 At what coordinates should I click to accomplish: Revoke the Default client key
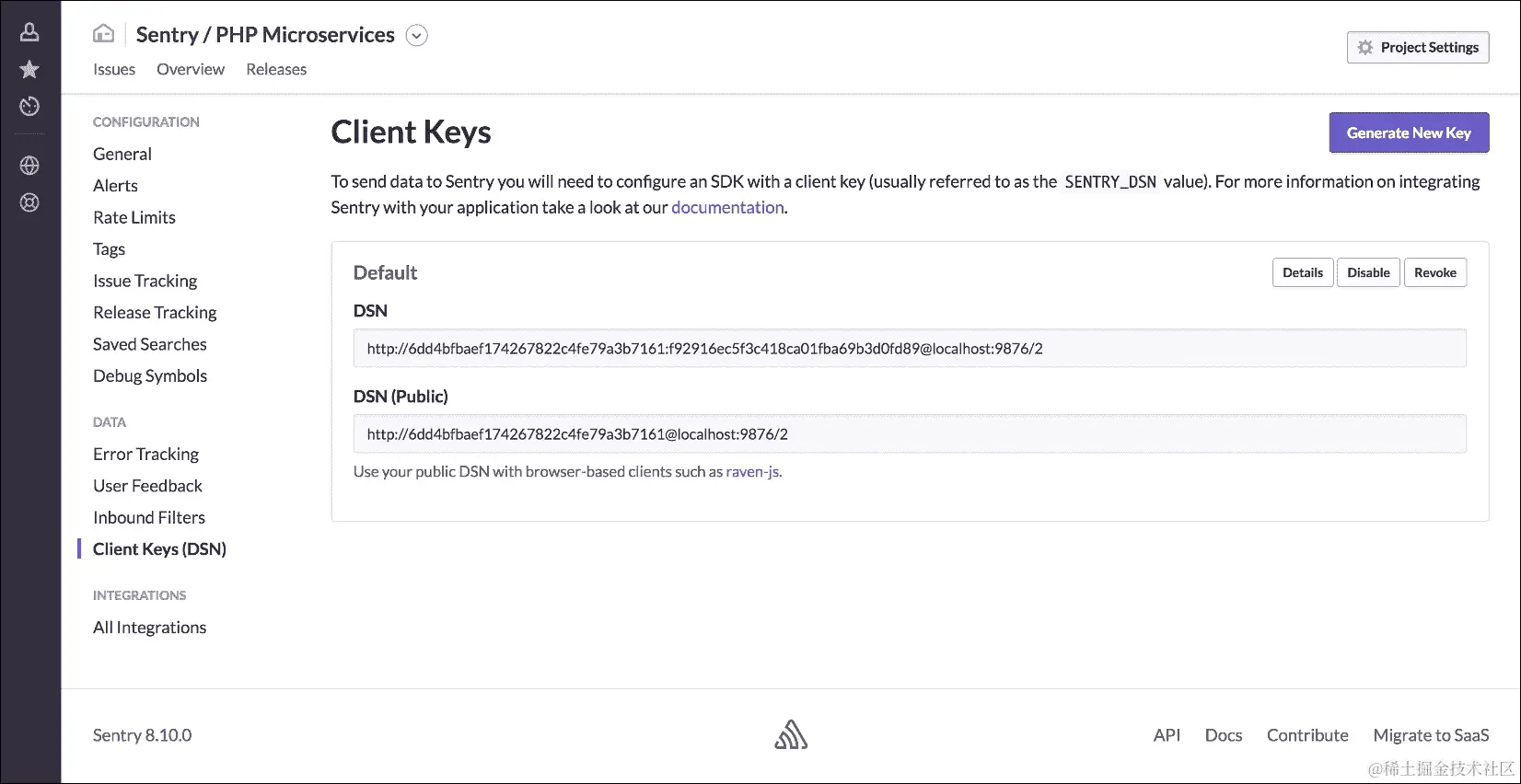[1434, 272]
